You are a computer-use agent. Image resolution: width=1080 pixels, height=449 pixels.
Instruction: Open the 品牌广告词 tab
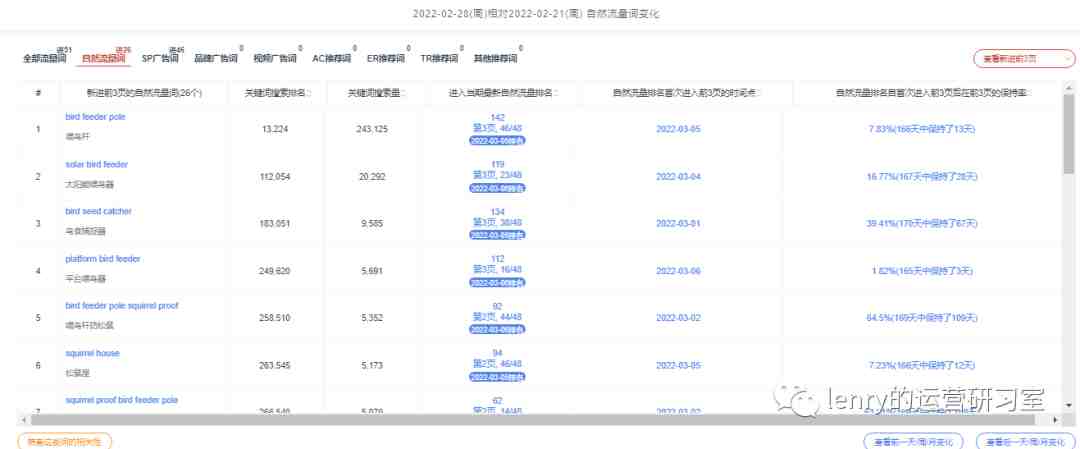216,59
